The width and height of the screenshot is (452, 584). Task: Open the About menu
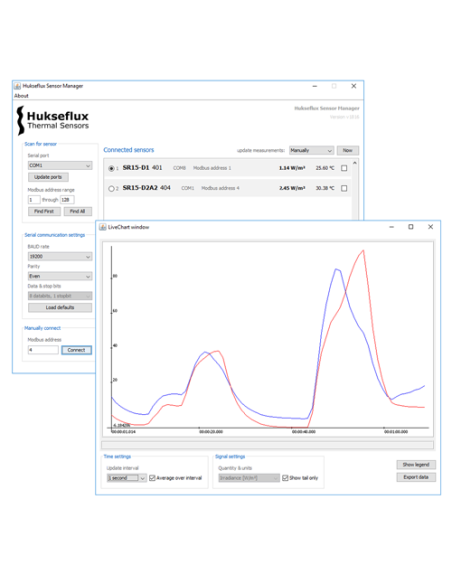point(21,96)
